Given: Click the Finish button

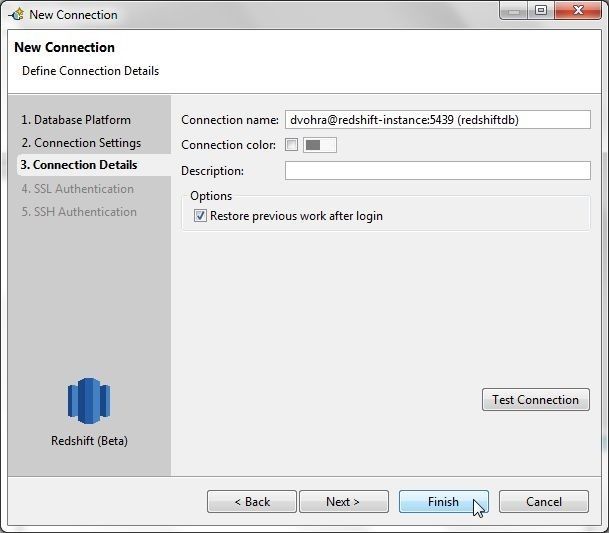Looking at the screenshot, I should pyautogui.click(x=444, y=502).
